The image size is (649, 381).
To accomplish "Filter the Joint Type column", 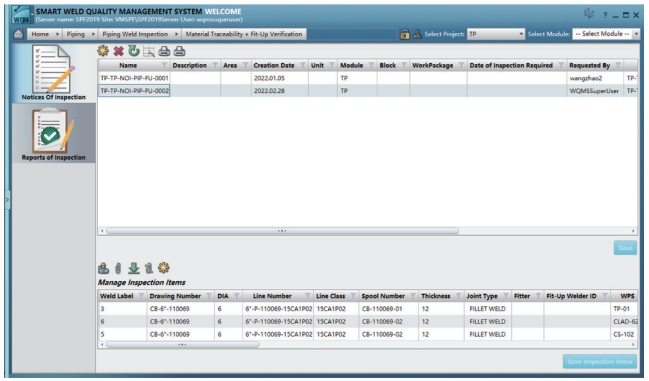I will 506,296.
